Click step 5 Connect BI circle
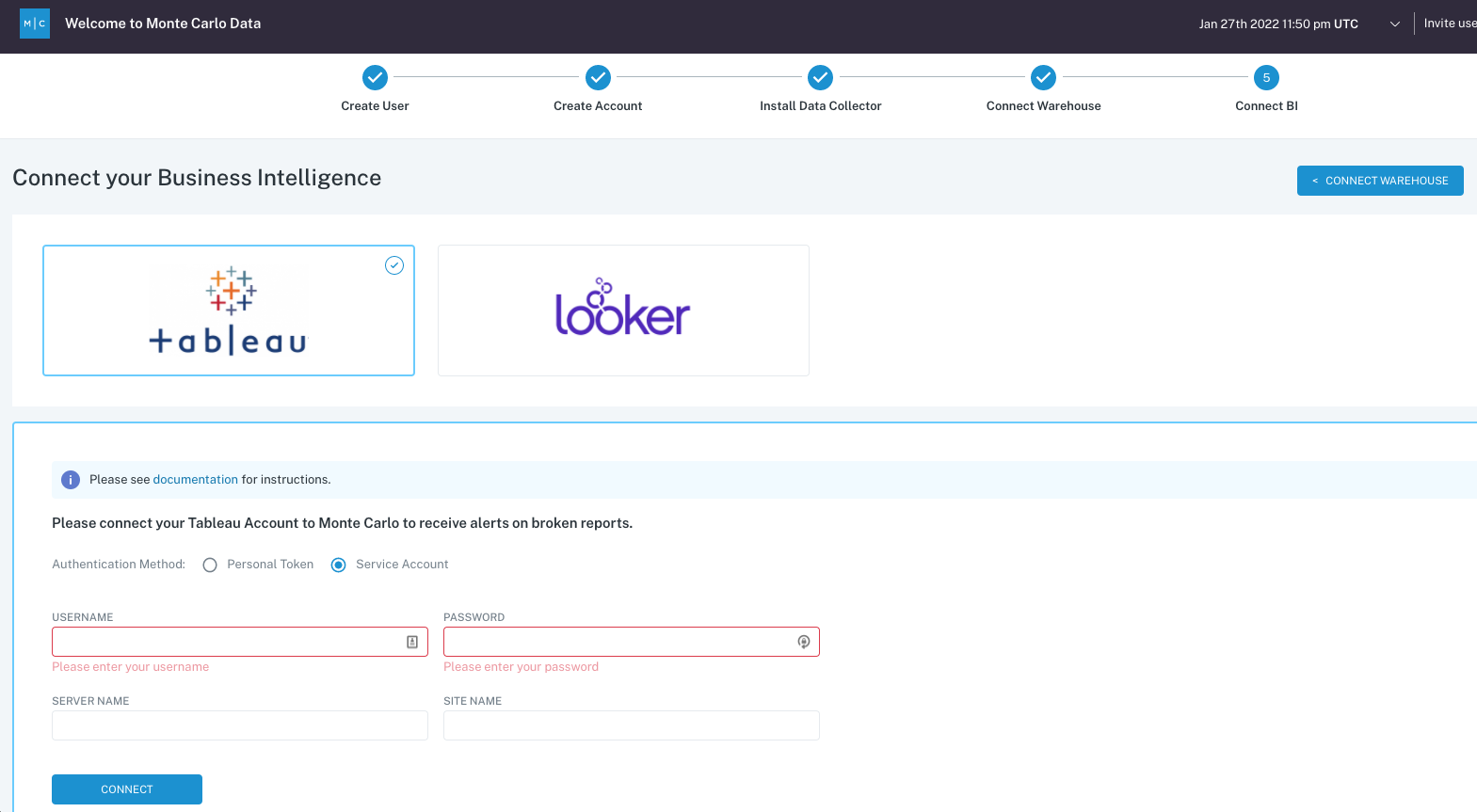 click(1266, 77)
